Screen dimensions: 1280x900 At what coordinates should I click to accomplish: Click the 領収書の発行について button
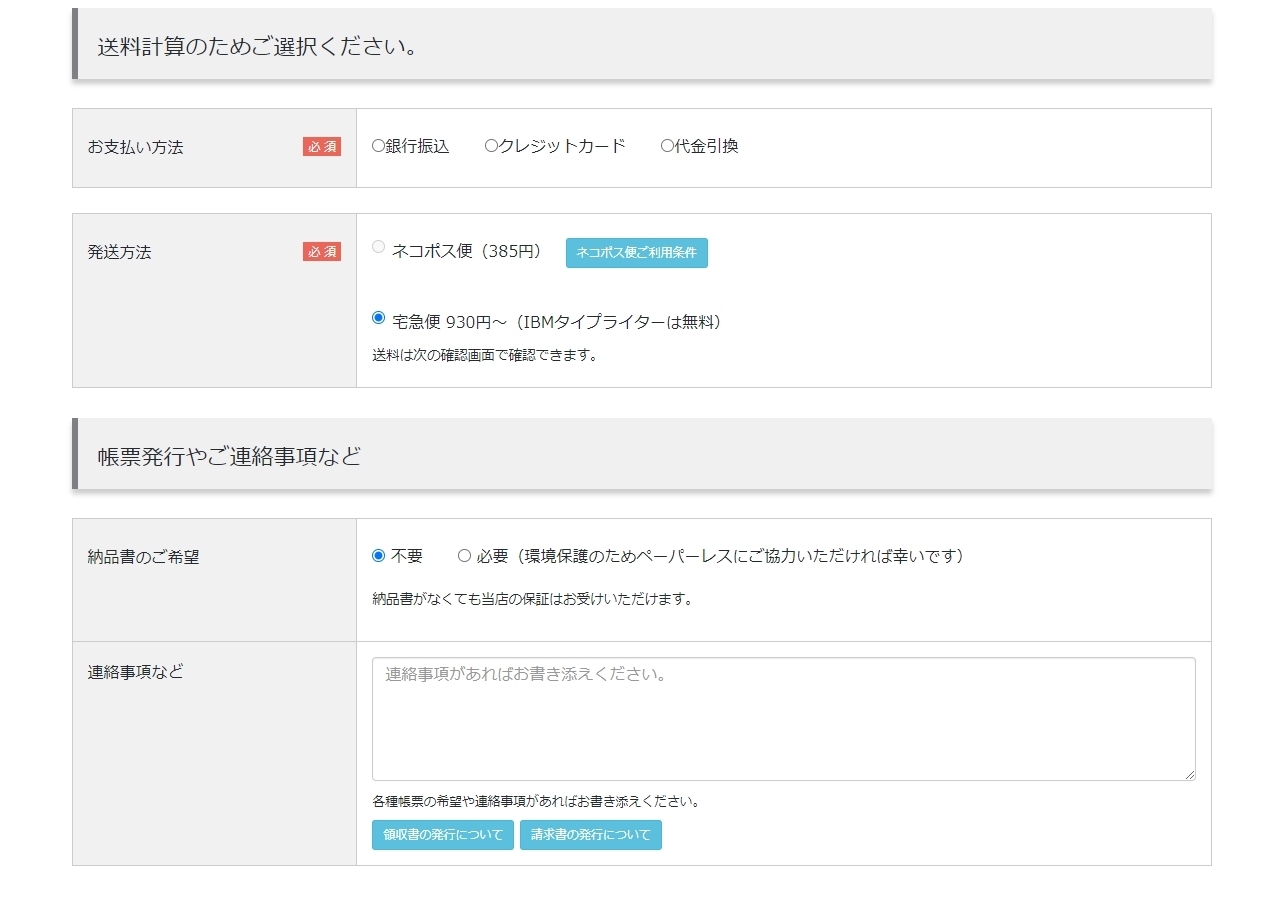442,835
